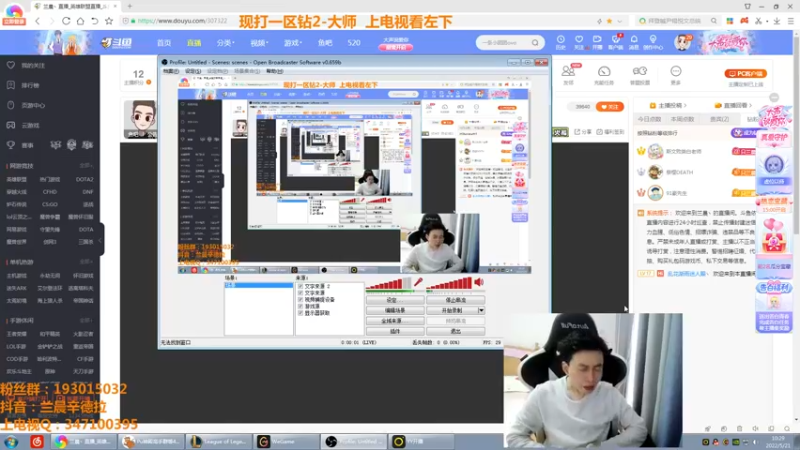The width and height of the screenshot is (800, 450).
Task: Open the client download icon
Action: pyautogui.click(x=616, y=42)
